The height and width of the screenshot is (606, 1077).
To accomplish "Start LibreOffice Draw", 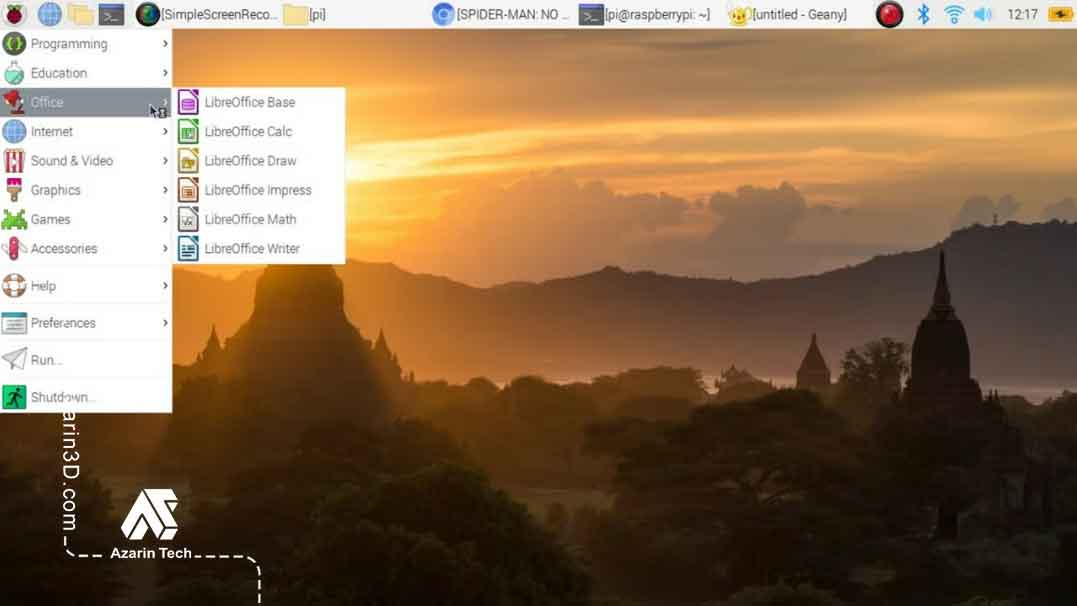I will point(250,160).
